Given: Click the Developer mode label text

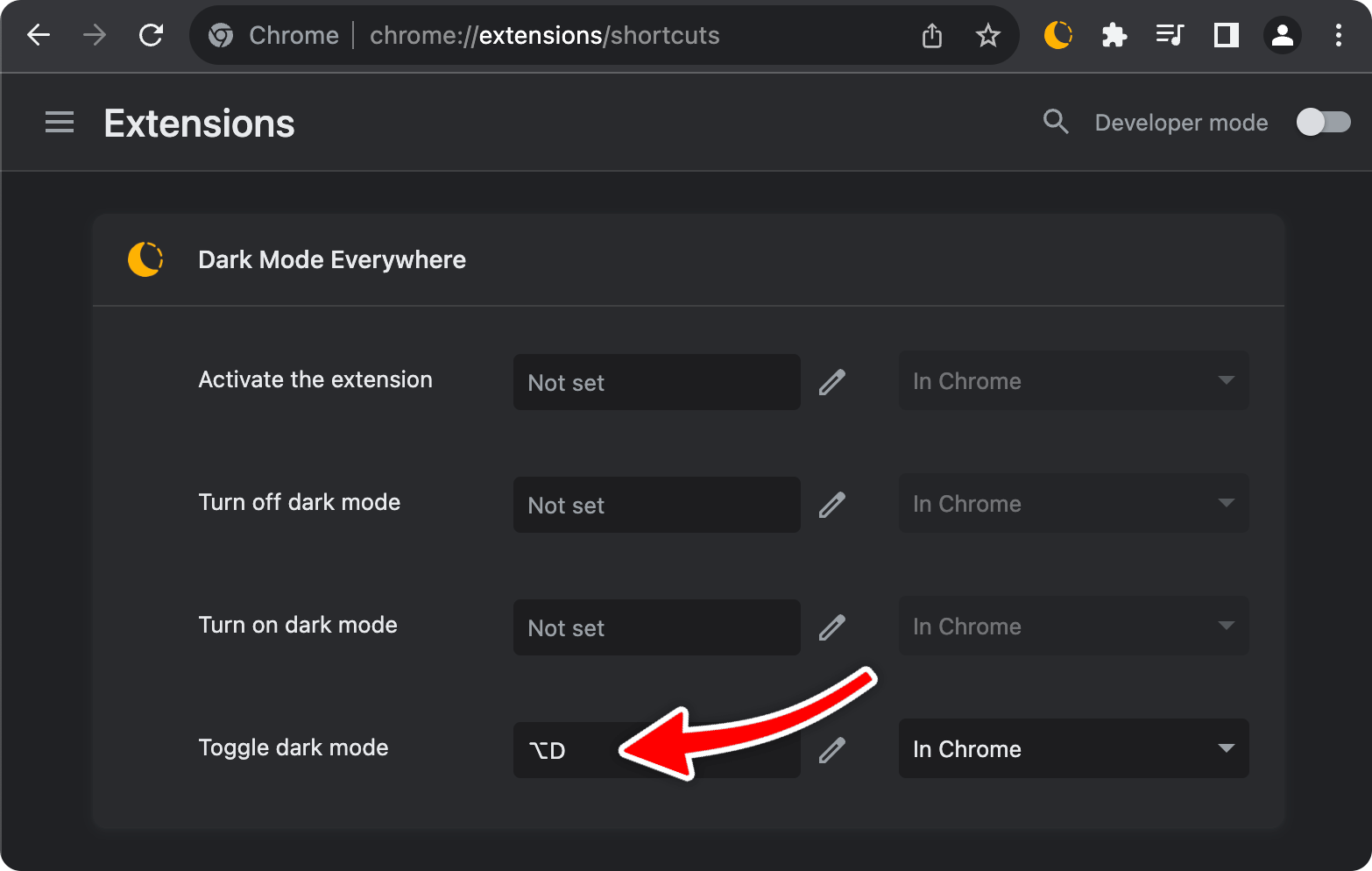Looking at the screenshot, I should (1181, 123).
